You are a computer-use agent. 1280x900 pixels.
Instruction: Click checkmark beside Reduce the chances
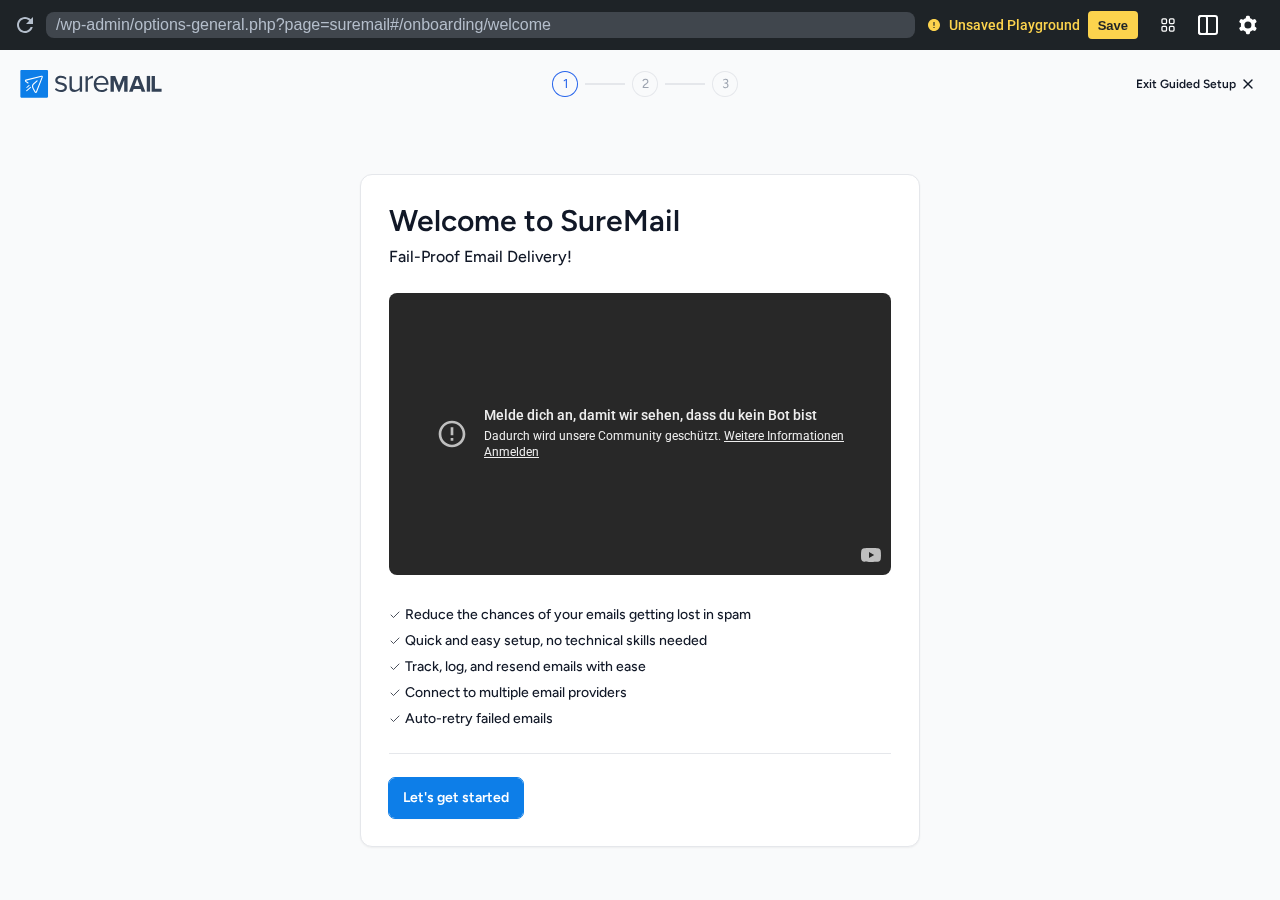pyautogui.click(x=395, y=615)
